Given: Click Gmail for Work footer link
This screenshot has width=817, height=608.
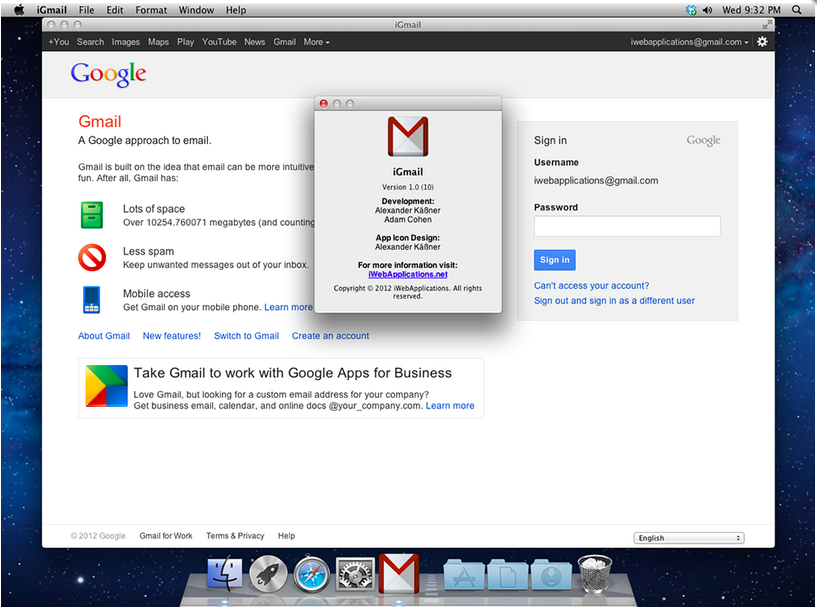Looking at the screenshot, I should pyautogui.click(x=166, y=536).
